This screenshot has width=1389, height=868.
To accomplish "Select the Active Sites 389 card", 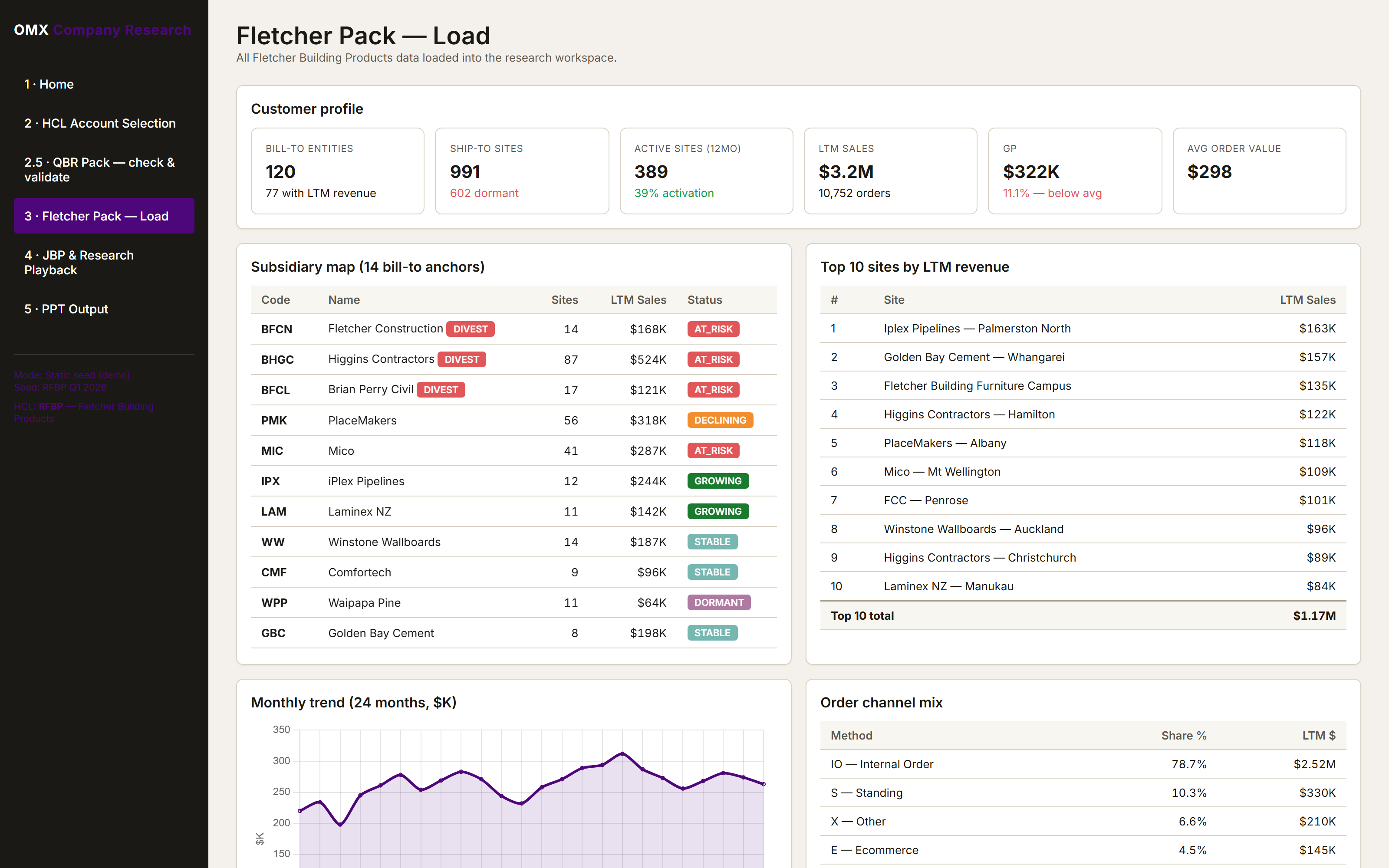I will click(x=706, y=171).
